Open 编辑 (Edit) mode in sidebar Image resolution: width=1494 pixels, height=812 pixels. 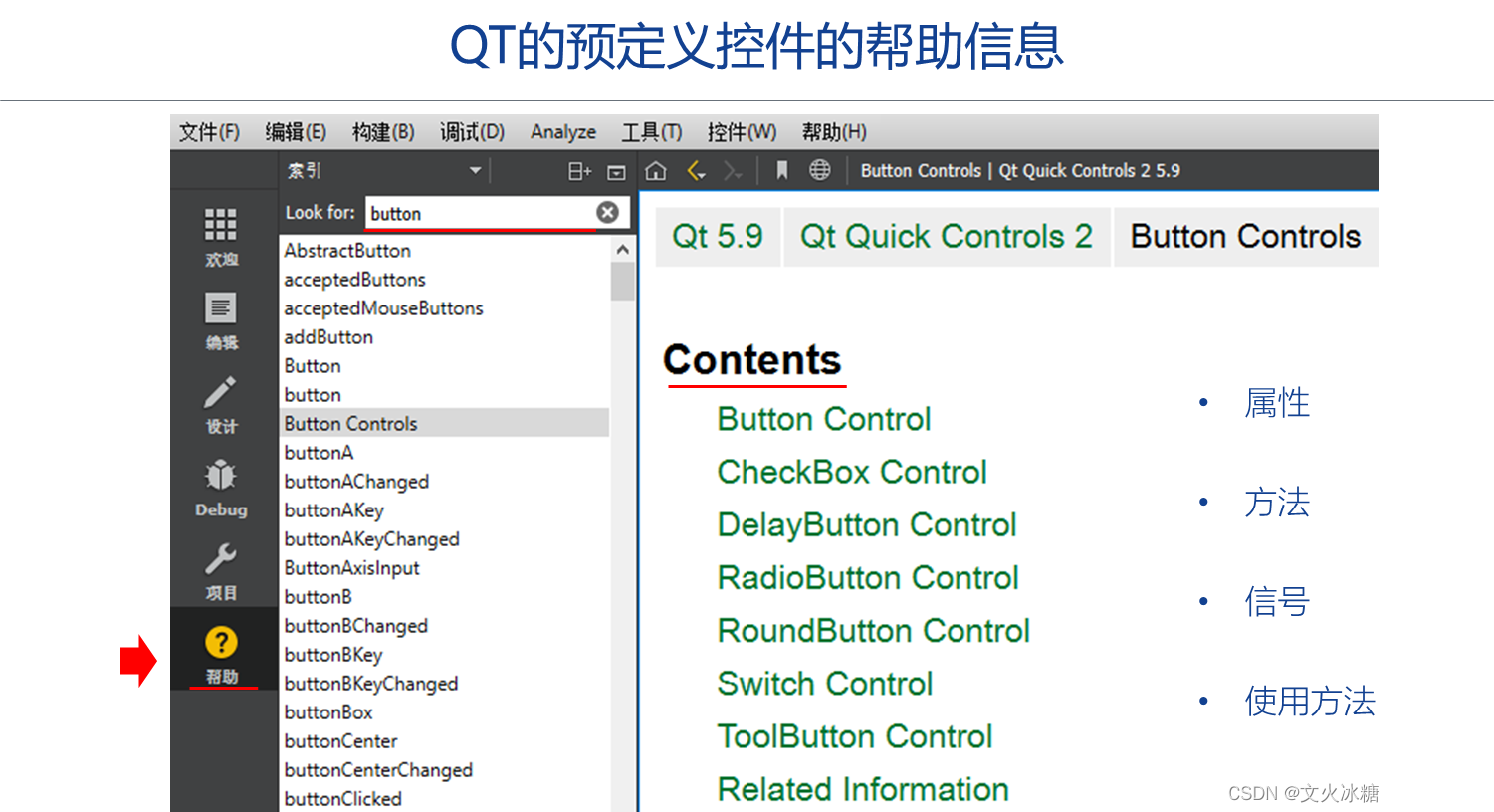[x=220, y=308]
